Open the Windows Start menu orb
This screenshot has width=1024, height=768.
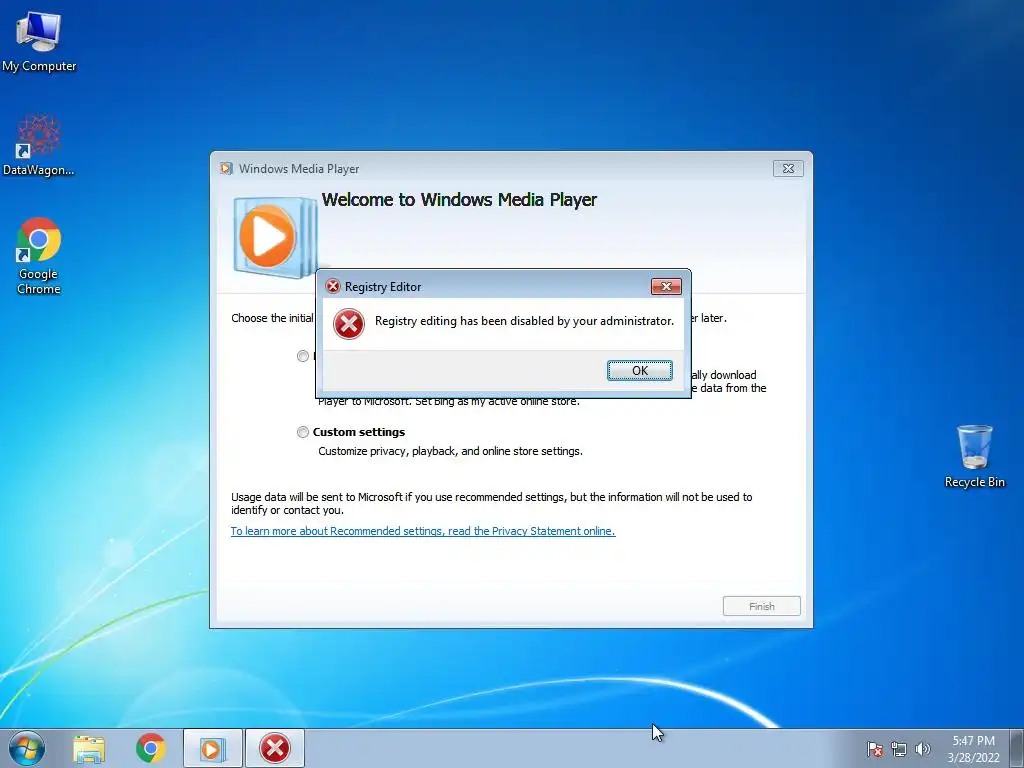pos(27,748)
